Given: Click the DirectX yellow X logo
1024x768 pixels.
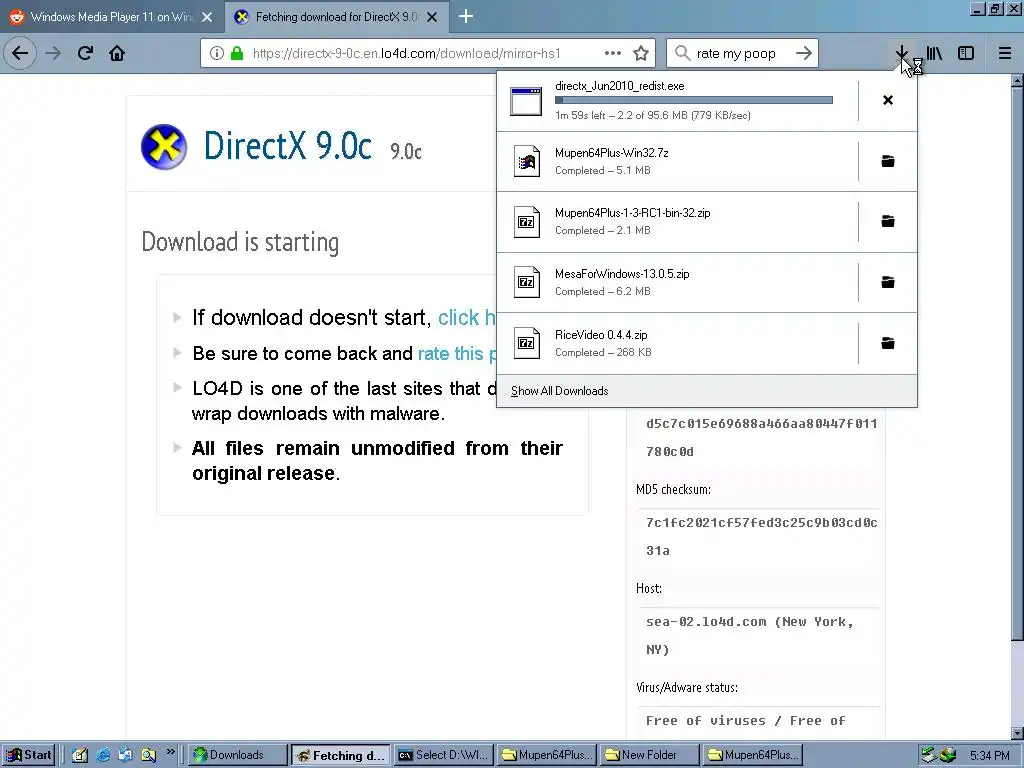Looking at the screenshot, I should pyautogui.click(x=164, y=146).
